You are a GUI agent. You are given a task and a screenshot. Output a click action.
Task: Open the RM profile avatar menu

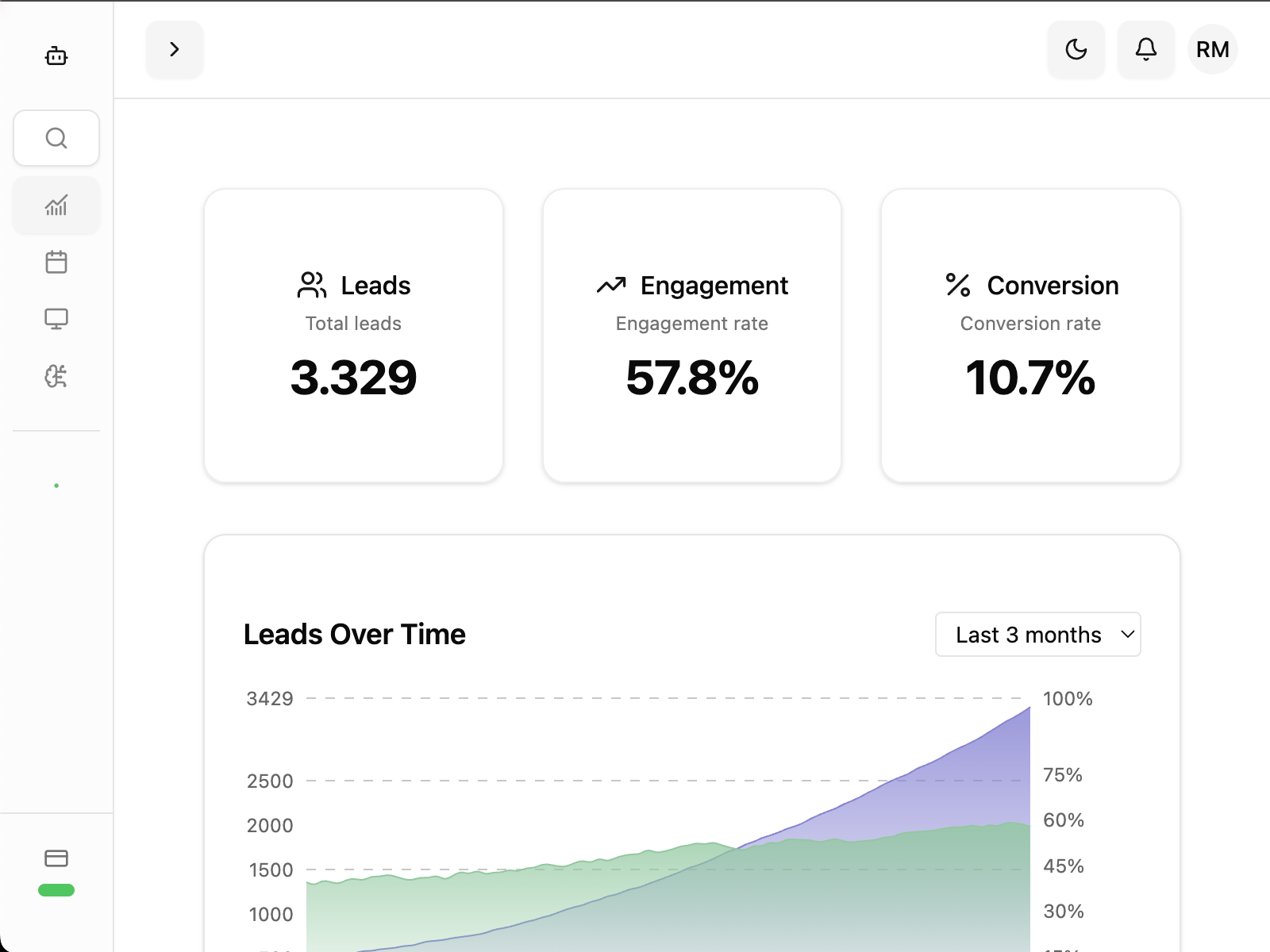coord(1212,49)
